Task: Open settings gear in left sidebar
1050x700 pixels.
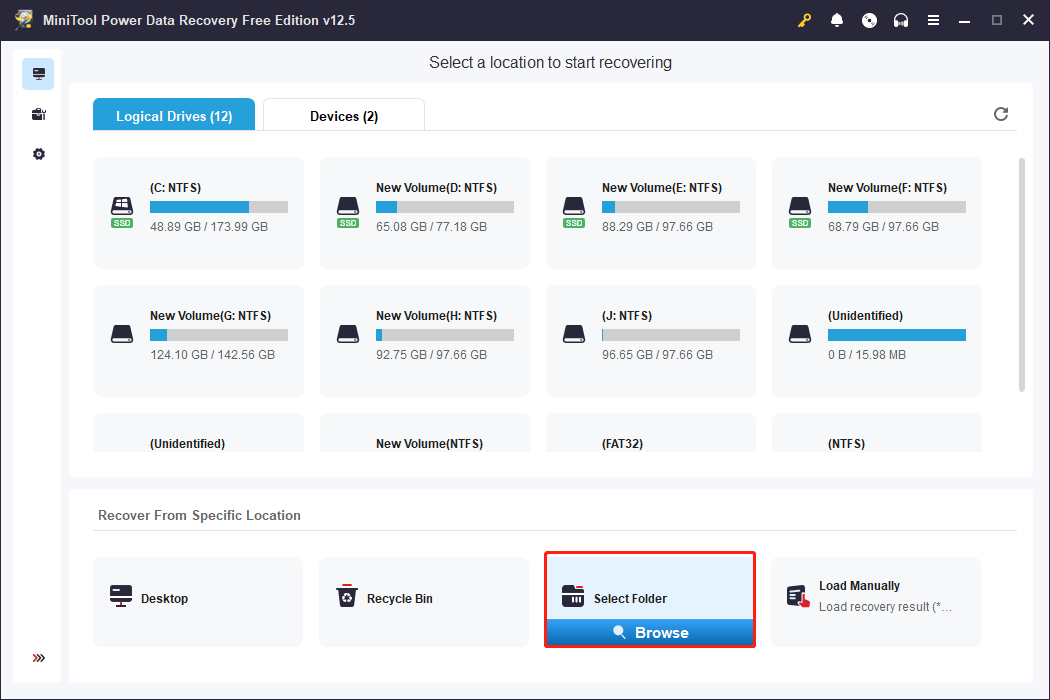Action: [39, 154]
